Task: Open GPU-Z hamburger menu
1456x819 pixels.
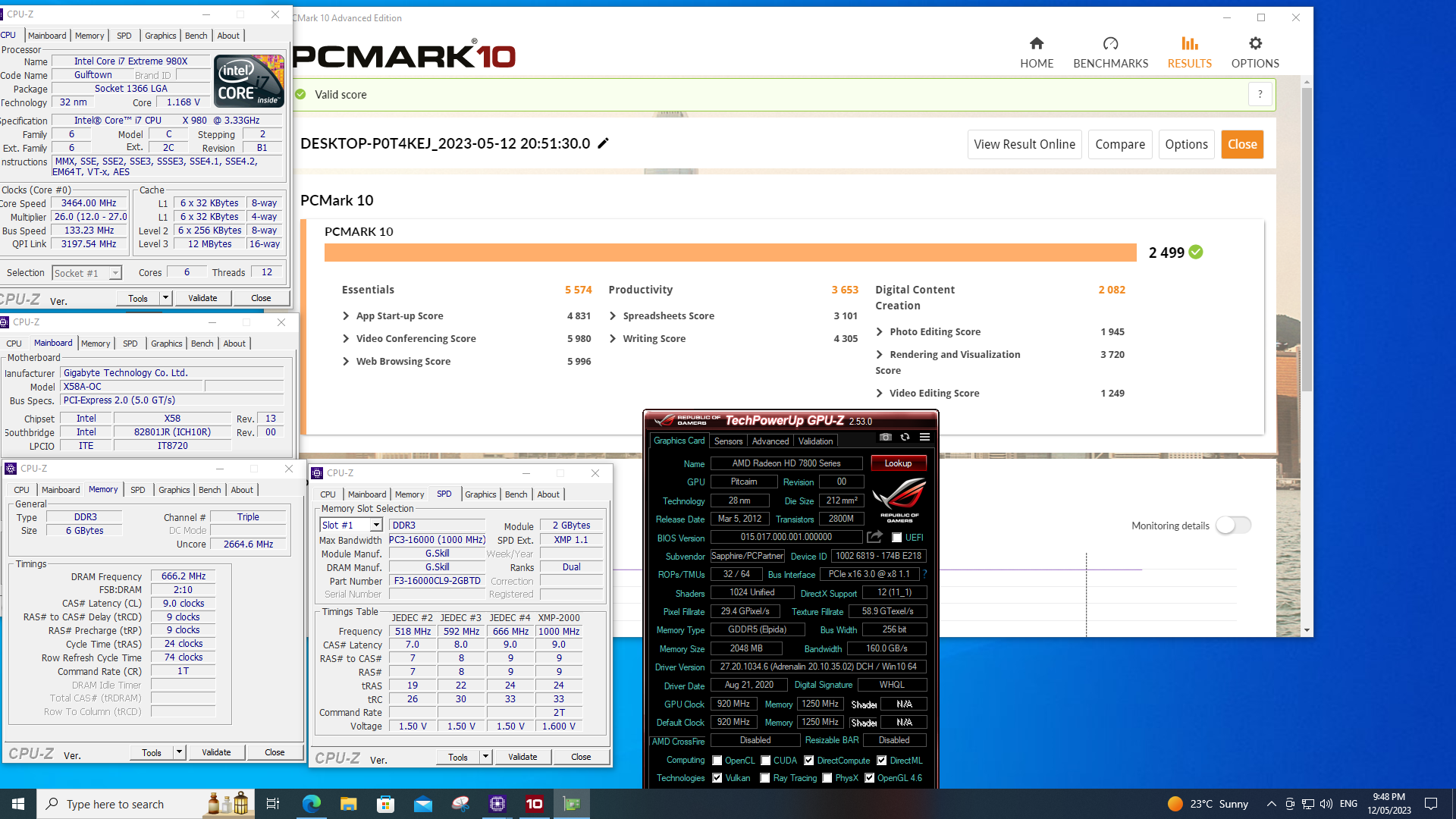Action: pos(924,438)
